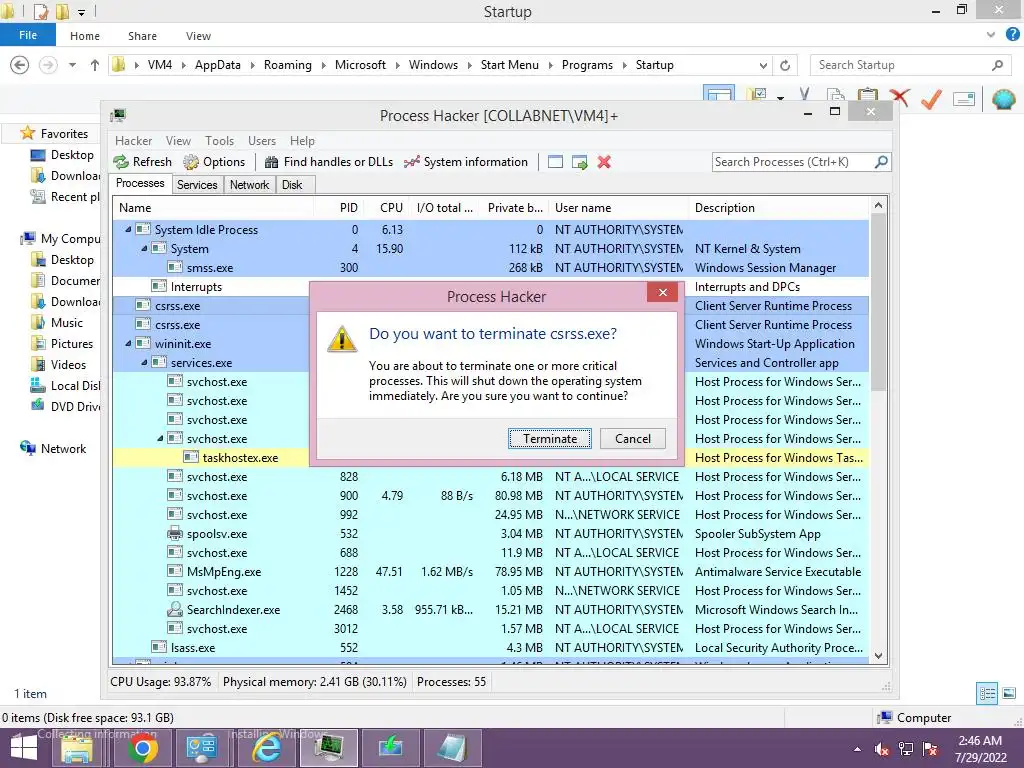
Task: Sort by the Name column header
Action: tap(213, 208)
